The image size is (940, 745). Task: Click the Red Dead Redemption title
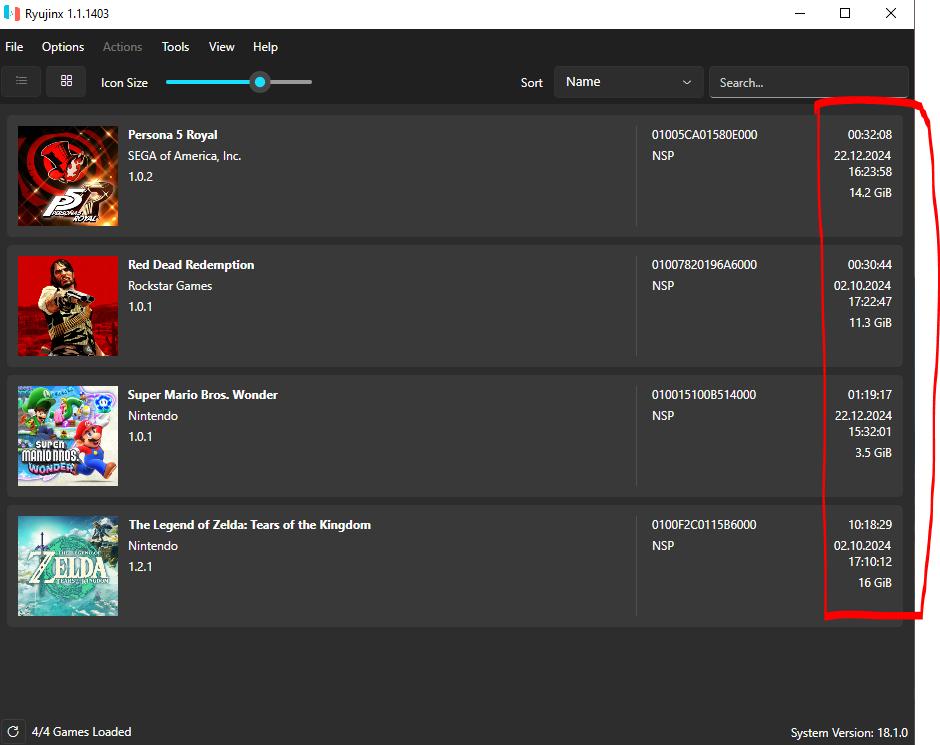point(191,265)
